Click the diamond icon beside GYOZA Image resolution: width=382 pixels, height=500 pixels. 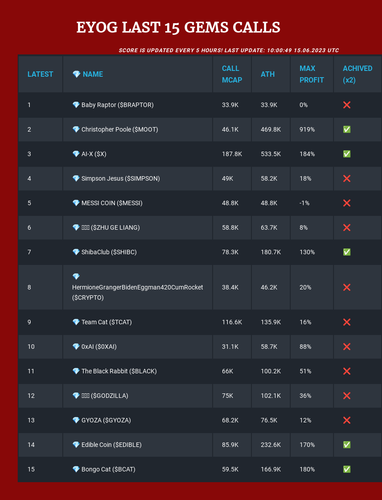[x=76, y=420]
